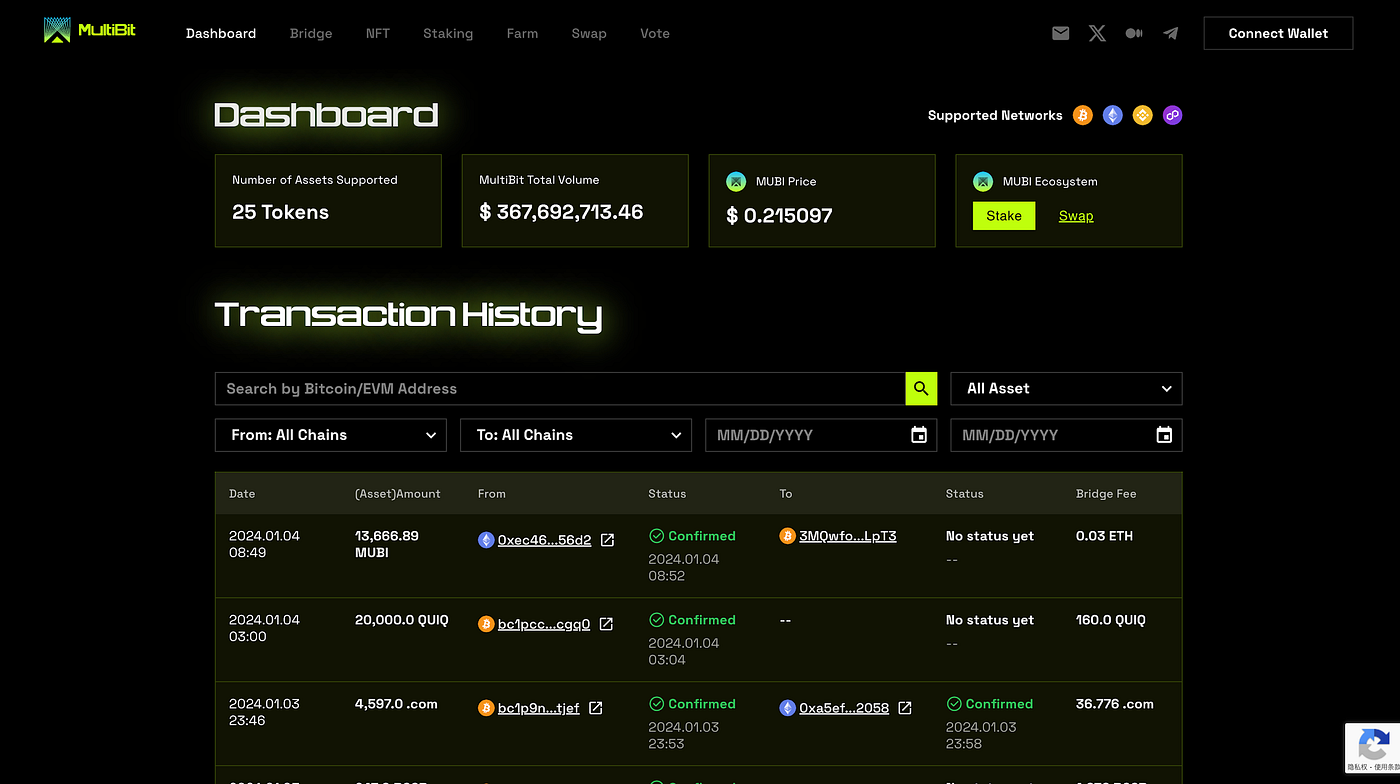
Task: Open external link for bc1p9n...tjef
Action: pyautogui.click(x=595, y=708)
